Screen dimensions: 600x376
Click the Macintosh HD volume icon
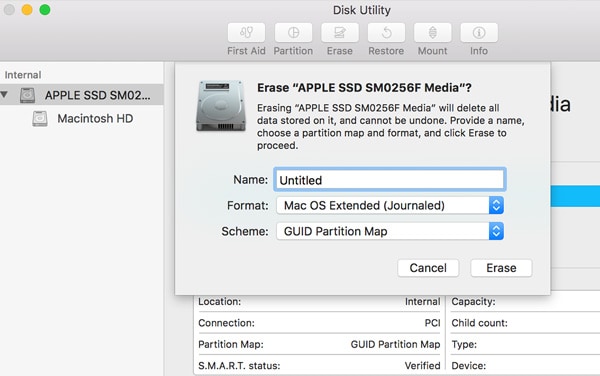pyautogui.click(x=40, y=119)
